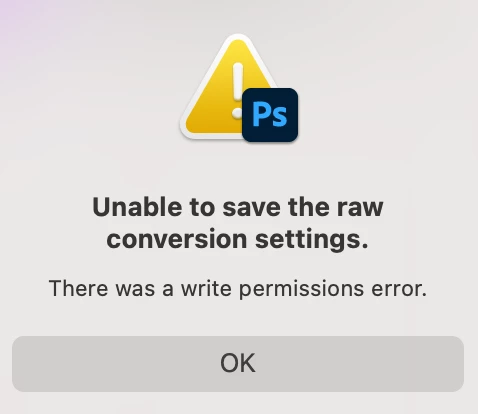Acknowledge the write permissions error with OK

tap(238, 364)
